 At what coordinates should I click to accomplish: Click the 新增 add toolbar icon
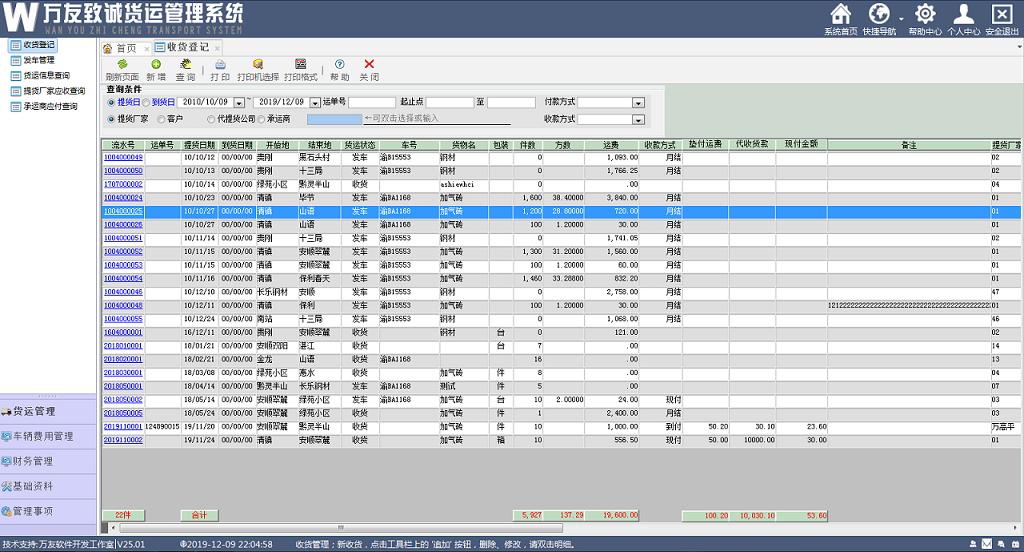(x=156, y=64)
